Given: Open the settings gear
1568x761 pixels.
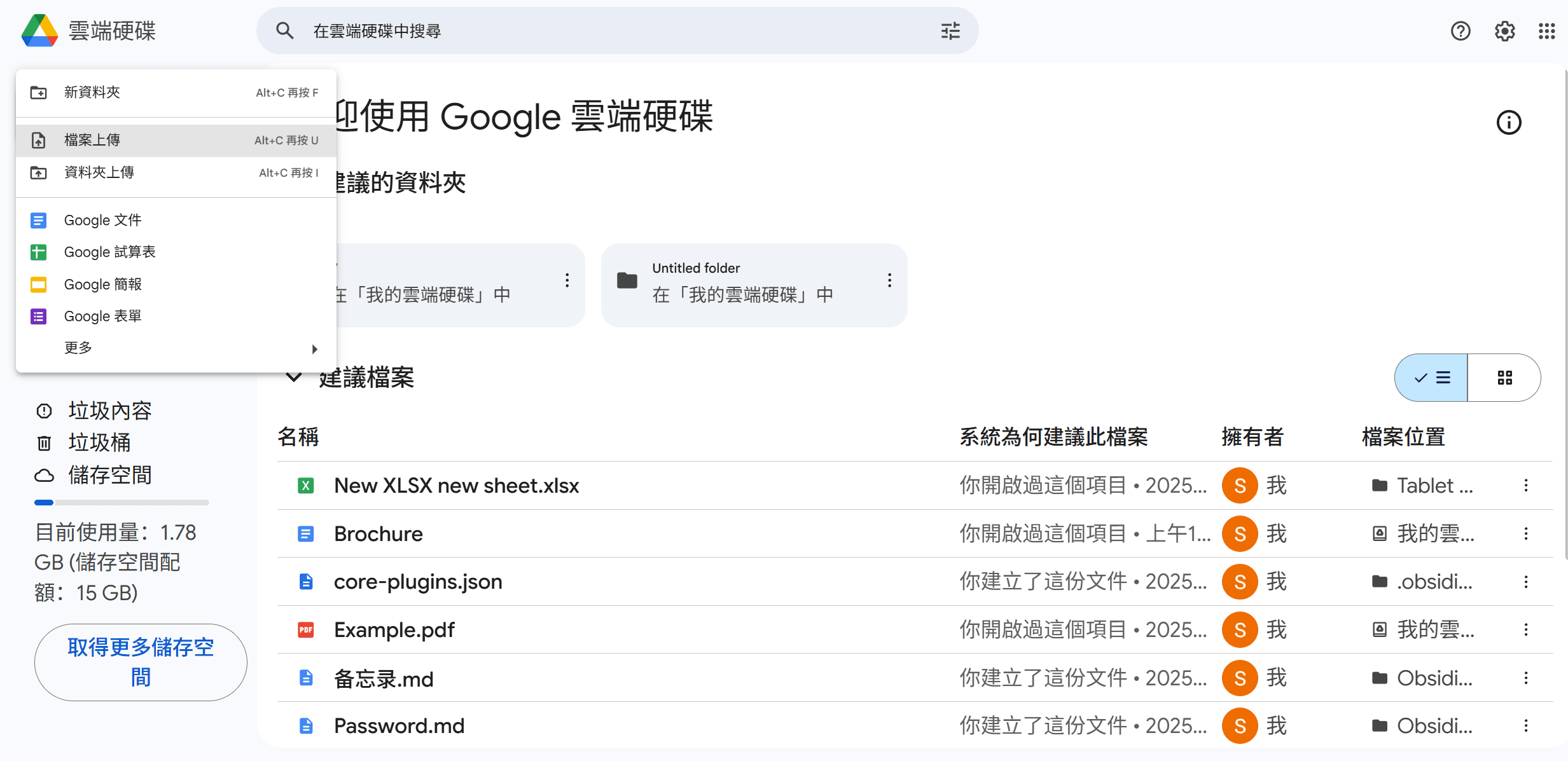Looking at the screenshot, I should point(1504,31).
